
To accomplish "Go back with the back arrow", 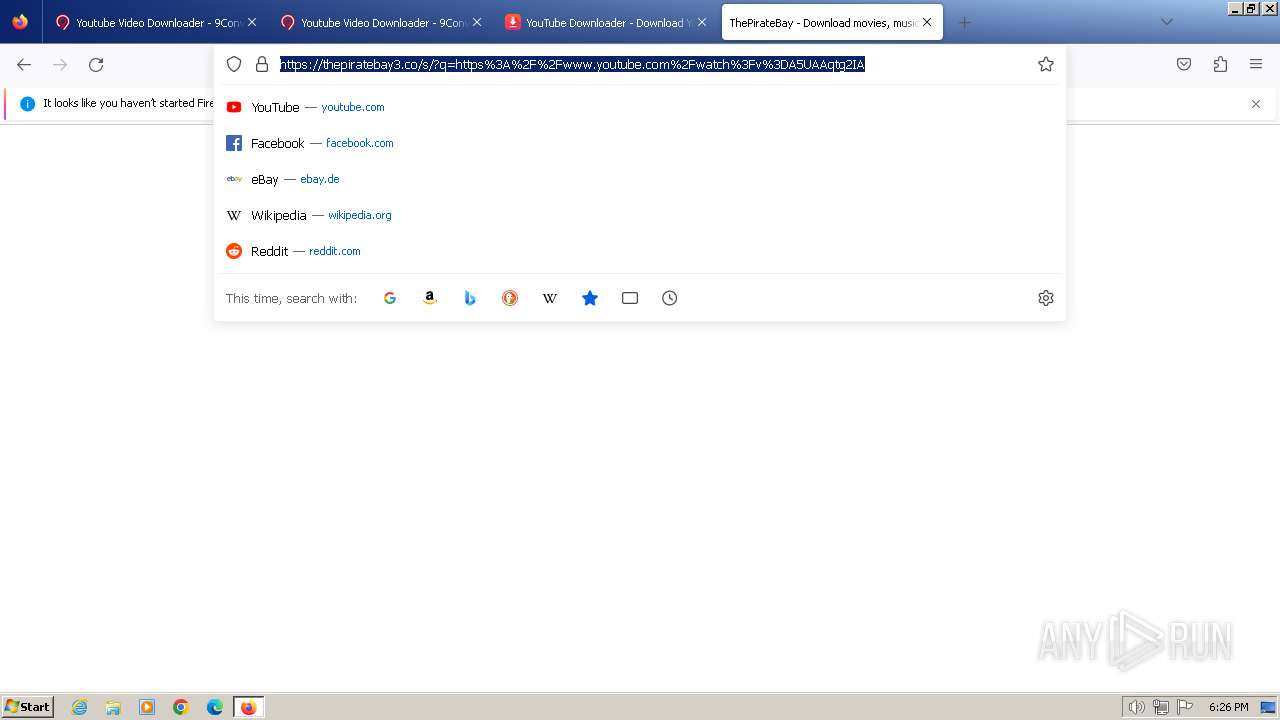I will pos(24,65).
